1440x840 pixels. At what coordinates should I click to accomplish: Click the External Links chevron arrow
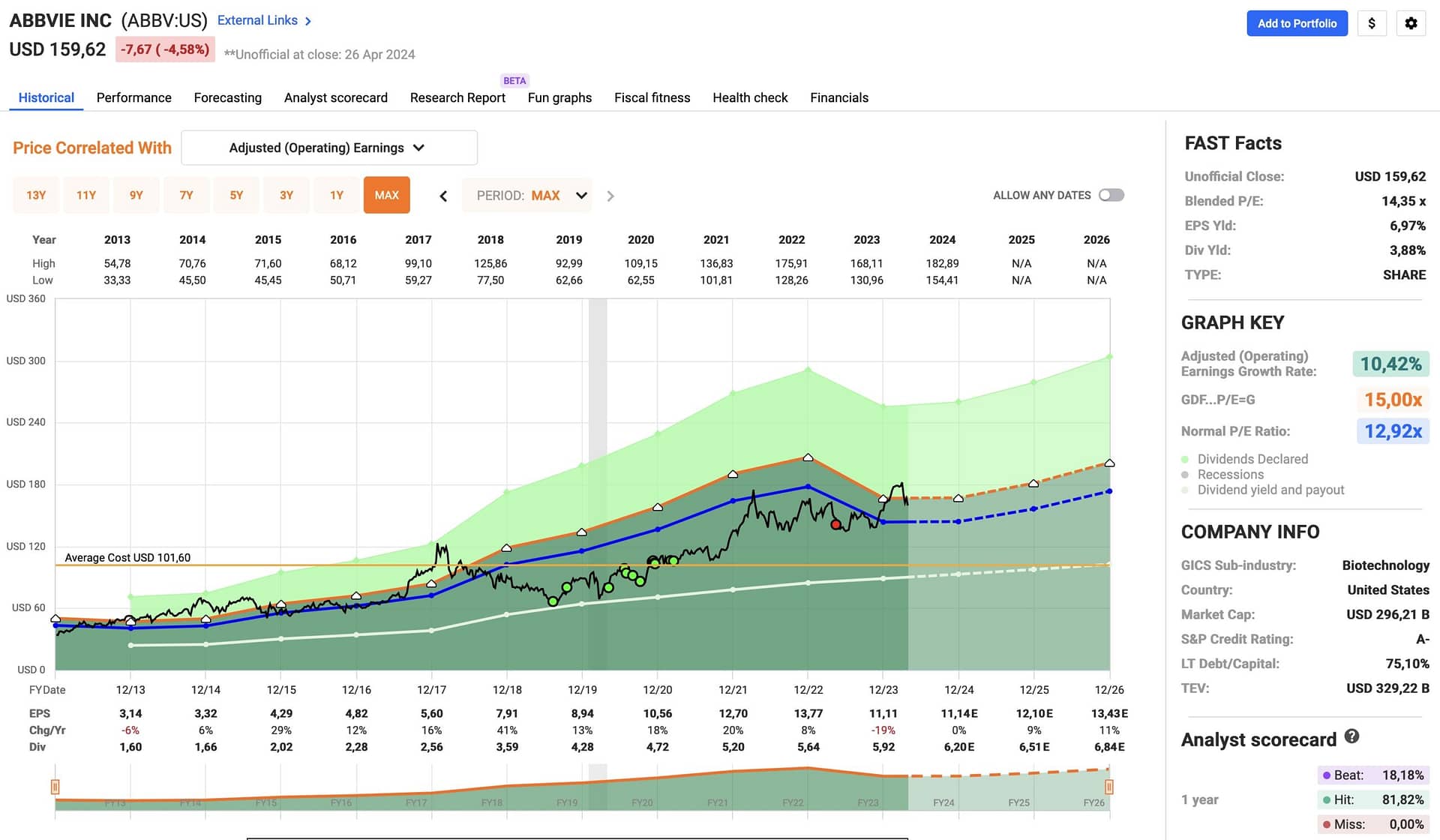tap(308, 21)
